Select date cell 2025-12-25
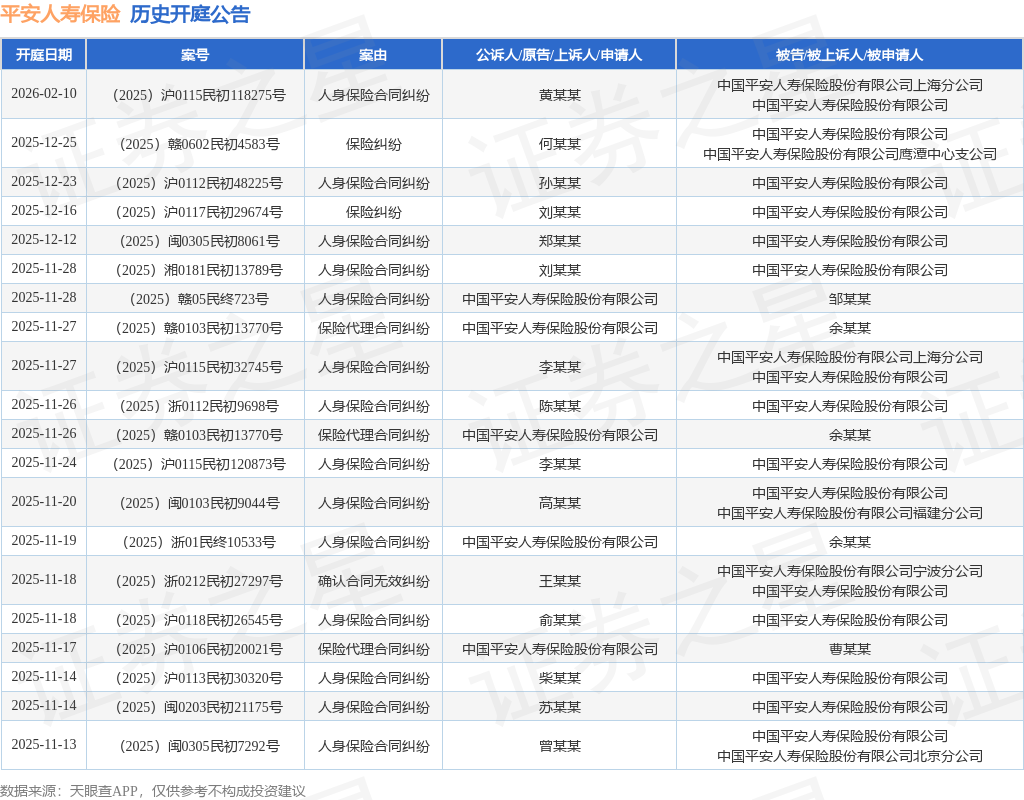 44,142
